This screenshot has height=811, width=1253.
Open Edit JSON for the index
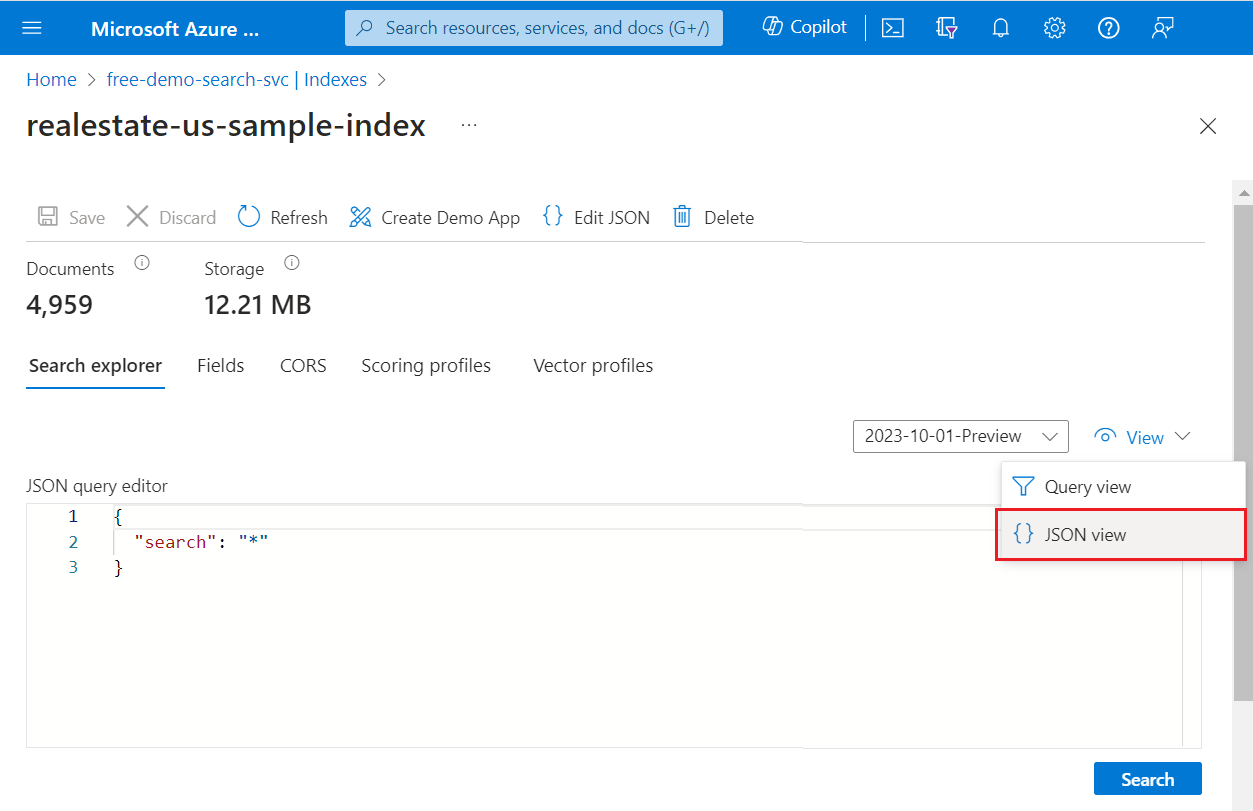(x=596, y=217)
